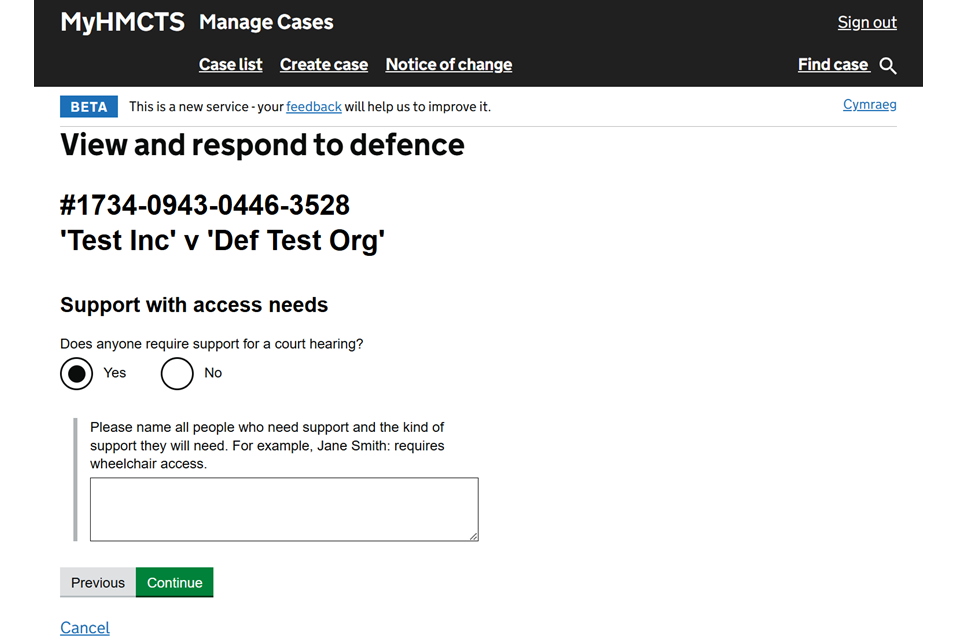The image size is (960, 640).
Task: Click the MyHMCTS logo text
Action: (x=122, y=22)
